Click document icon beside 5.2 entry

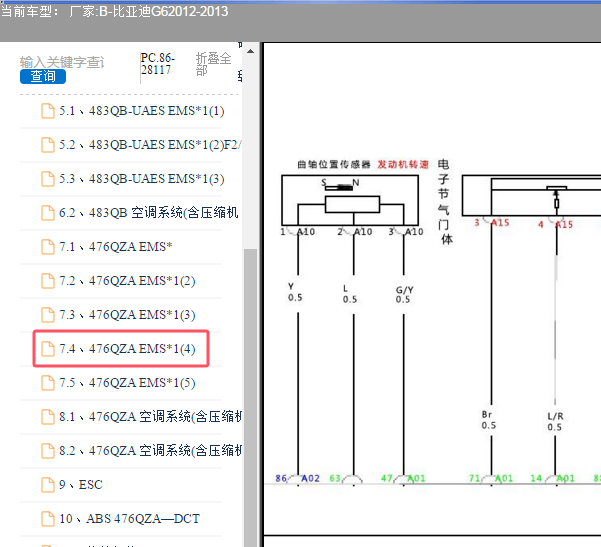48,145
